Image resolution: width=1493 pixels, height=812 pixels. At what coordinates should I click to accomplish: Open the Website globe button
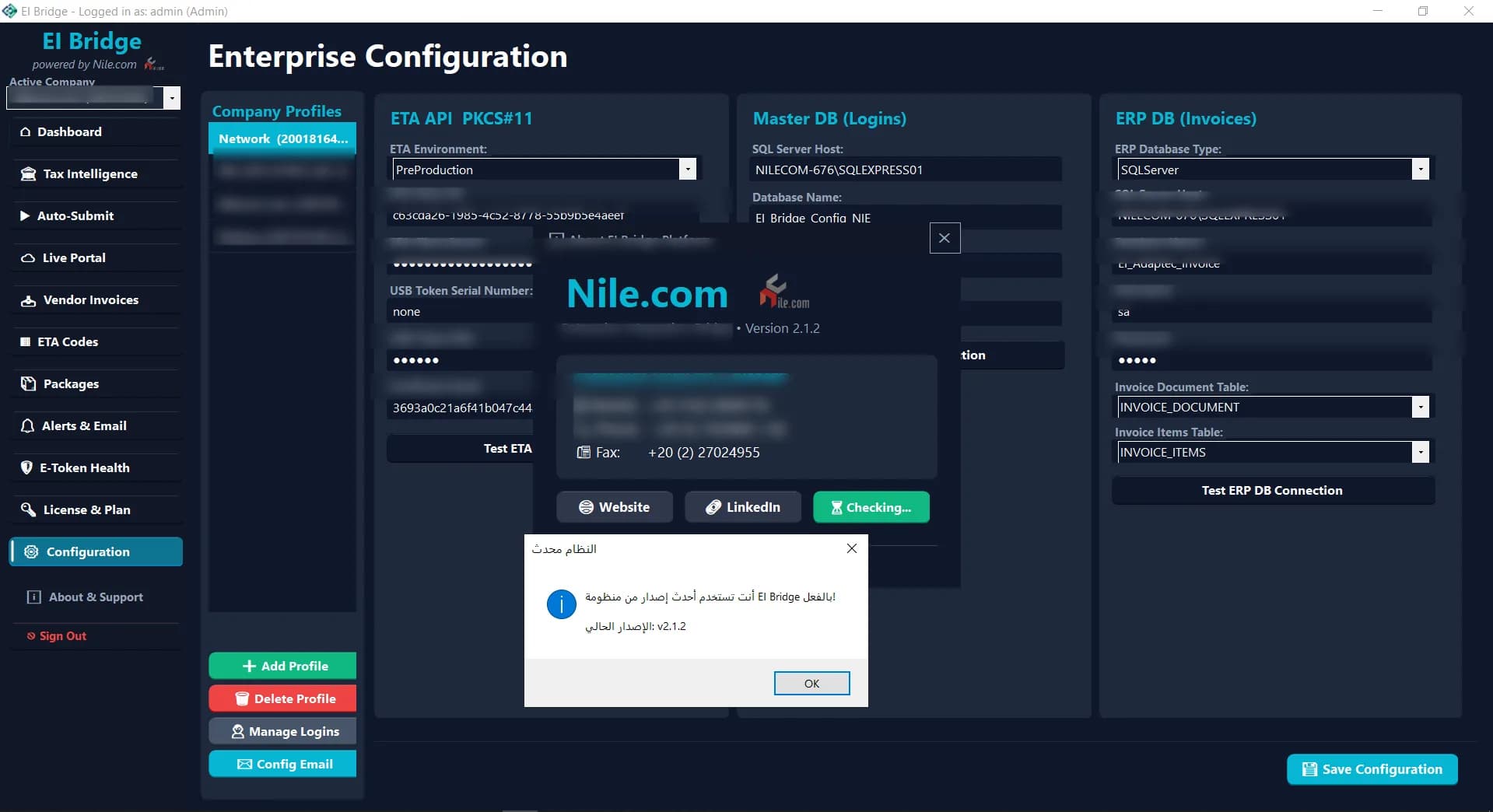coord(615,507)
